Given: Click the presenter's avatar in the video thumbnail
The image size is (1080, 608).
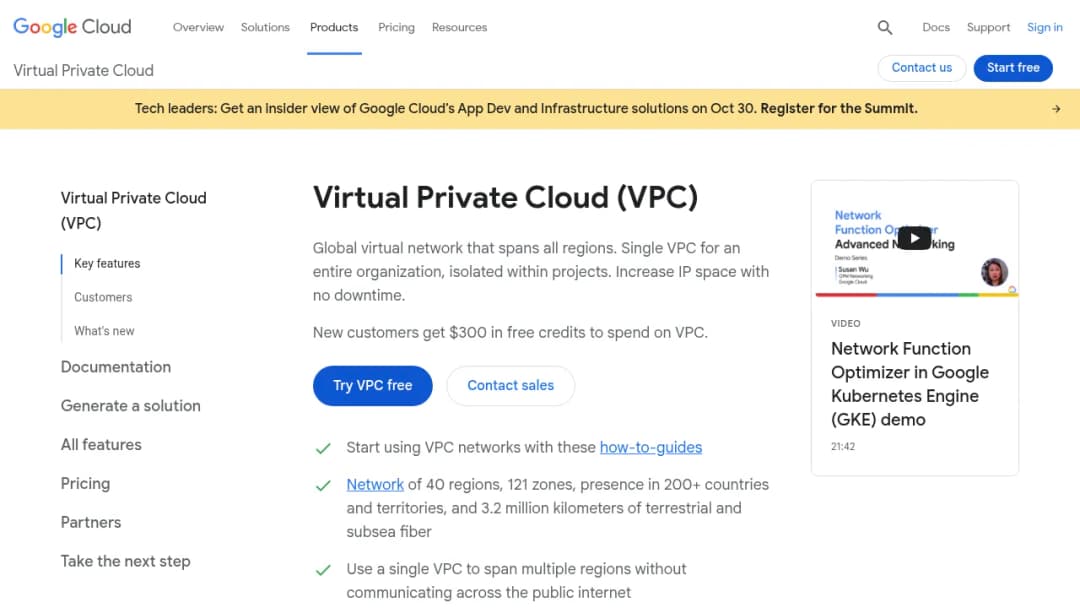Looking at the screenshot, I should (x=994, y=272).
